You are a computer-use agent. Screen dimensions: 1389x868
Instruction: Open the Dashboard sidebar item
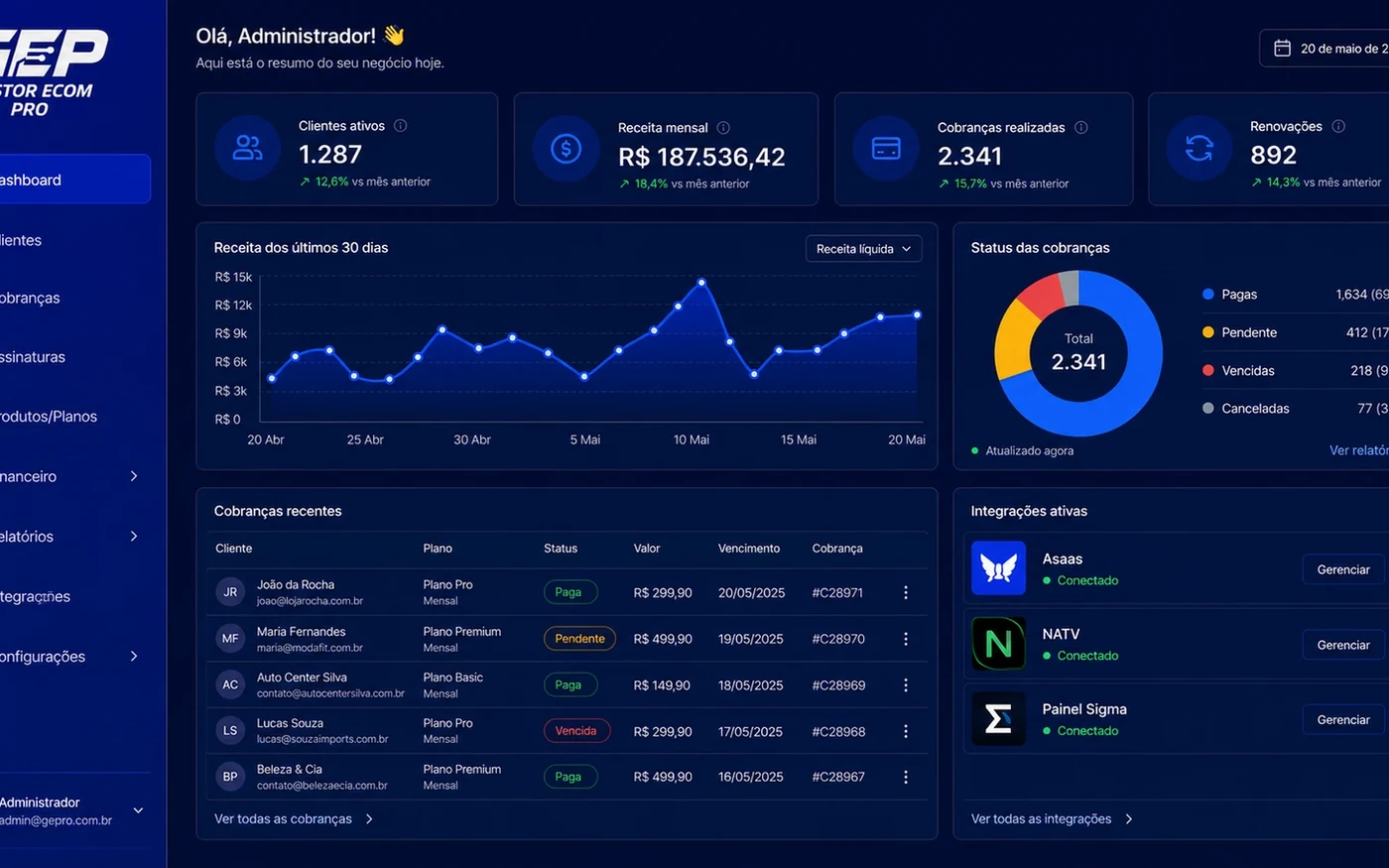point(74,180)
